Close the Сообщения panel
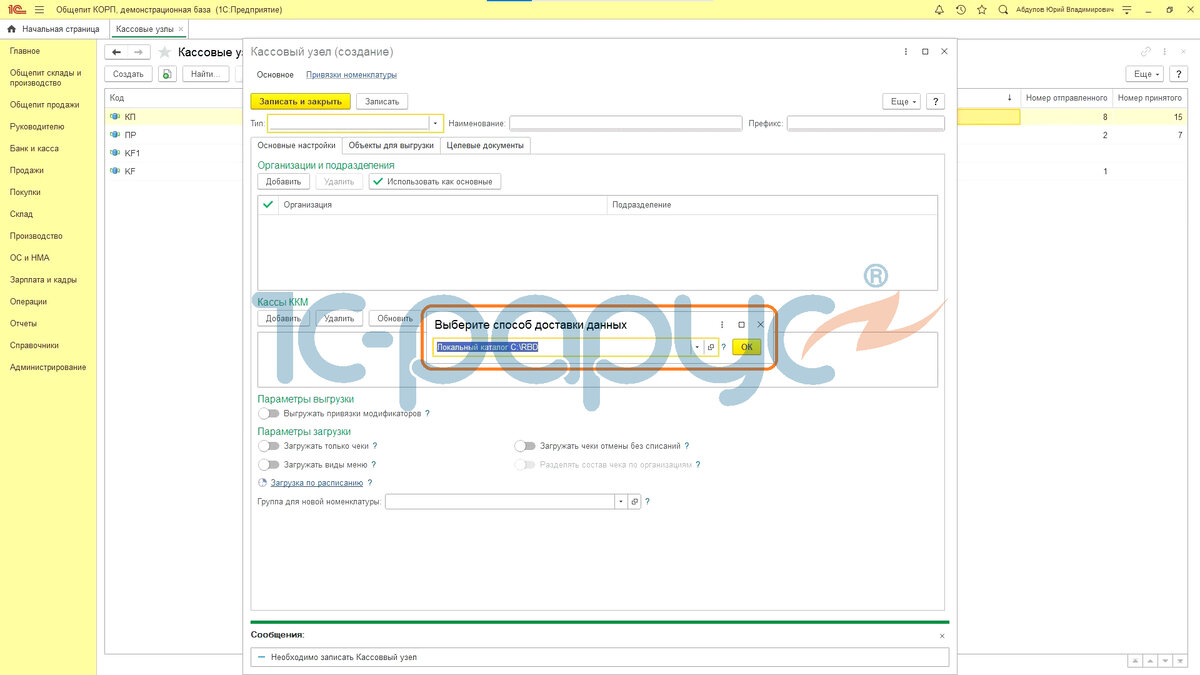The height and width of the screenshot is (675, 1200). coord(941,635)
